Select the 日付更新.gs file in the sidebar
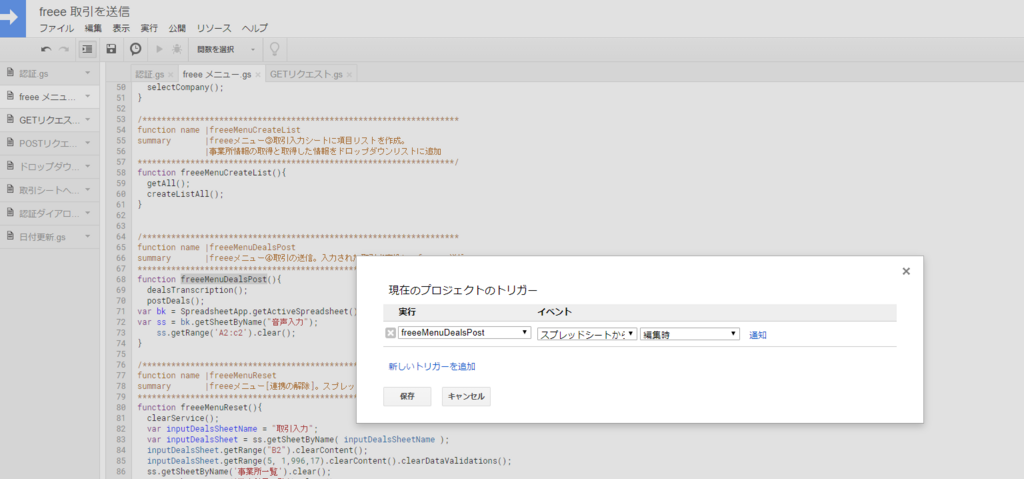The image size is (1024, 479). (49, 237)
